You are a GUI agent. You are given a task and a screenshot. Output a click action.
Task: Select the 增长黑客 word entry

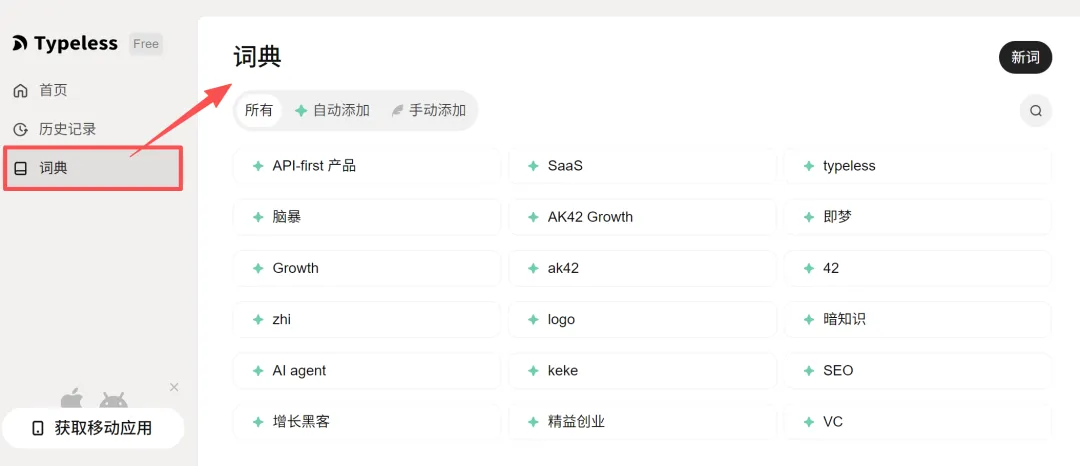(x=367, y=422)
